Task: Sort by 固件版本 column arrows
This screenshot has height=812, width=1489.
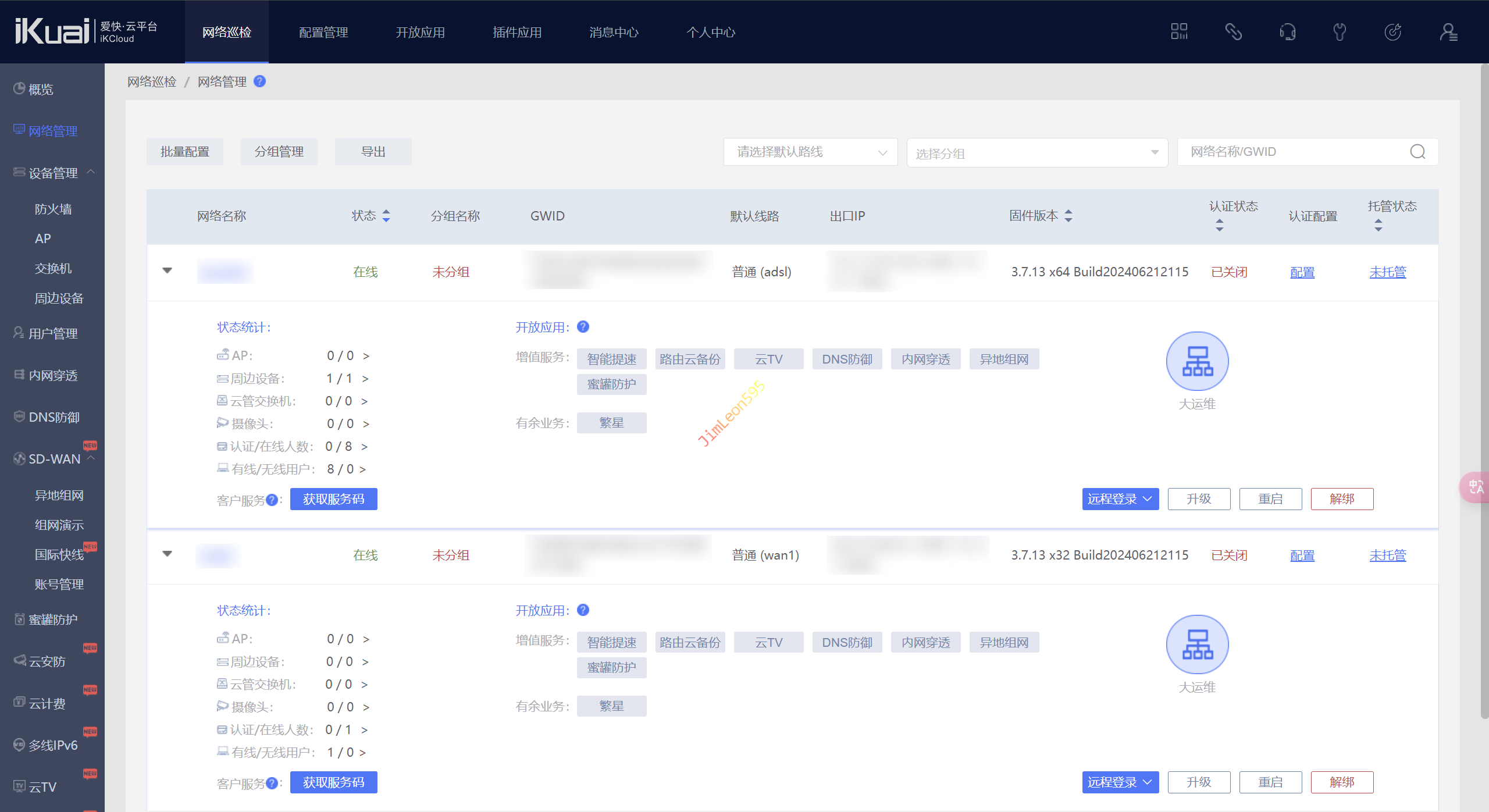Action: click(1068, 216)
